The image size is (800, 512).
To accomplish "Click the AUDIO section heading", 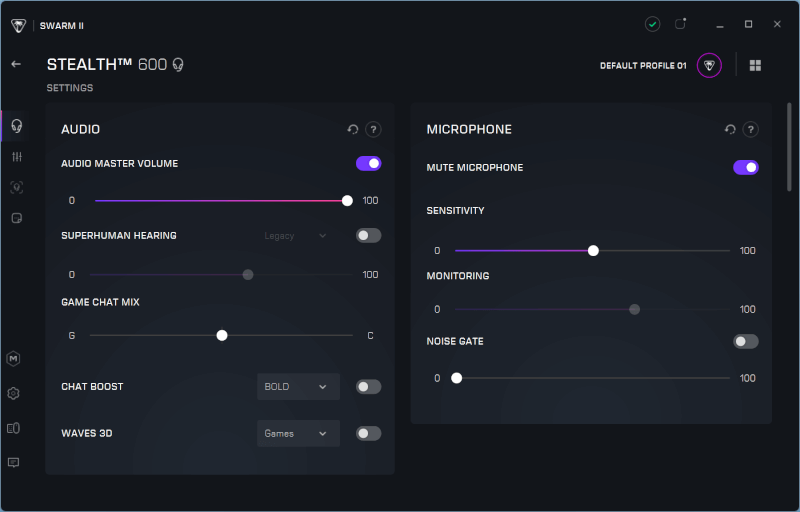I will tap(81, 129).
